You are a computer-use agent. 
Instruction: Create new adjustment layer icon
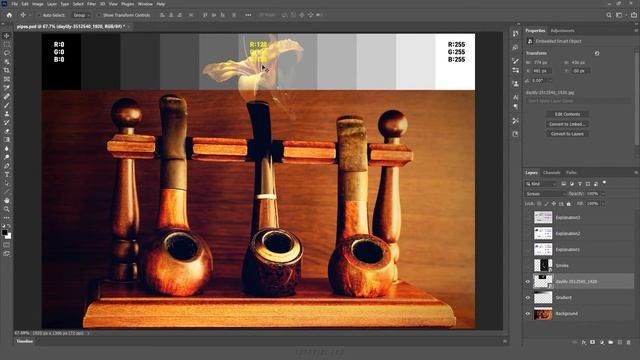[602, 342]
